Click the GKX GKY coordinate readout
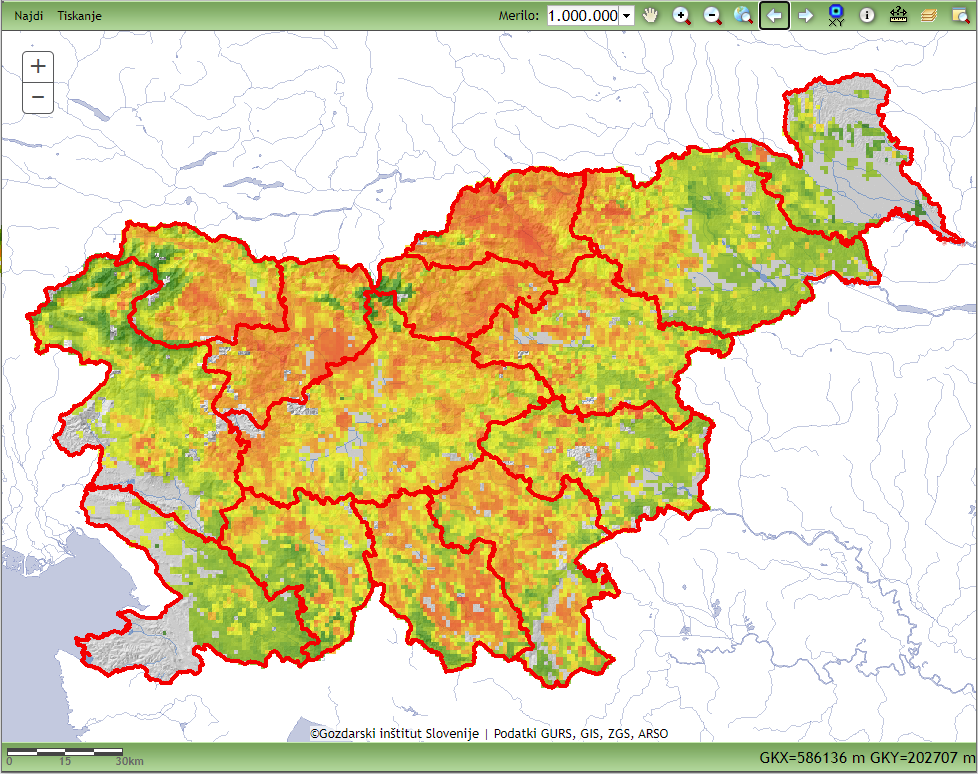 pyautogui.click(x=866, y=758)
